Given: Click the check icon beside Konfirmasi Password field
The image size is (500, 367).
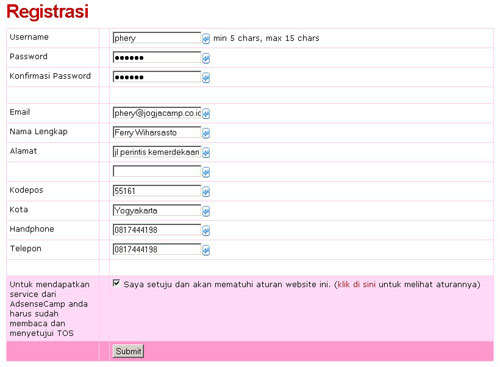Looking at the screenshot, I should (206, 78).
